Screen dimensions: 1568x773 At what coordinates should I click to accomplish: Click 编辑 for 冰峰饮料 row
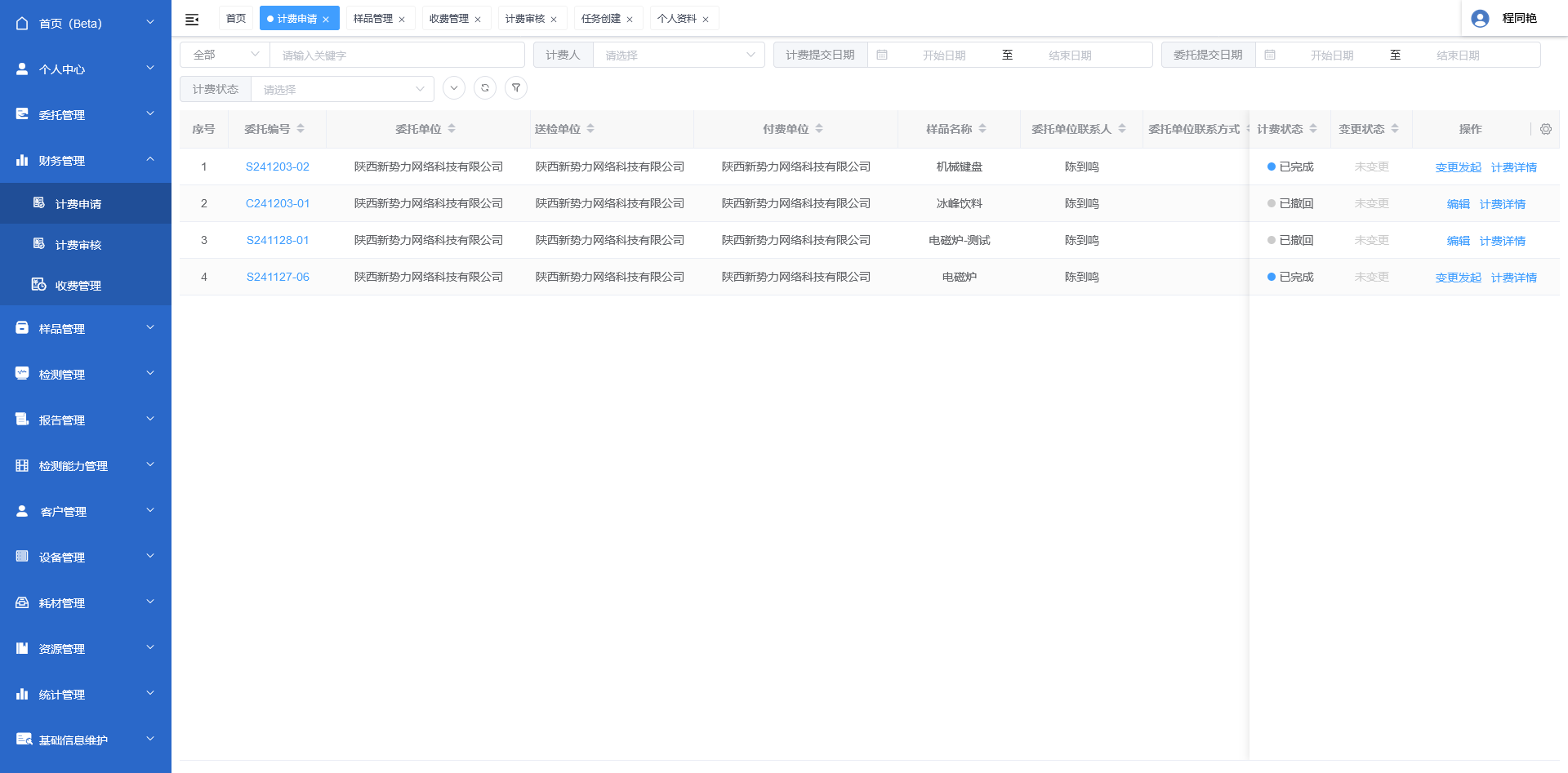pos(1459,204)
